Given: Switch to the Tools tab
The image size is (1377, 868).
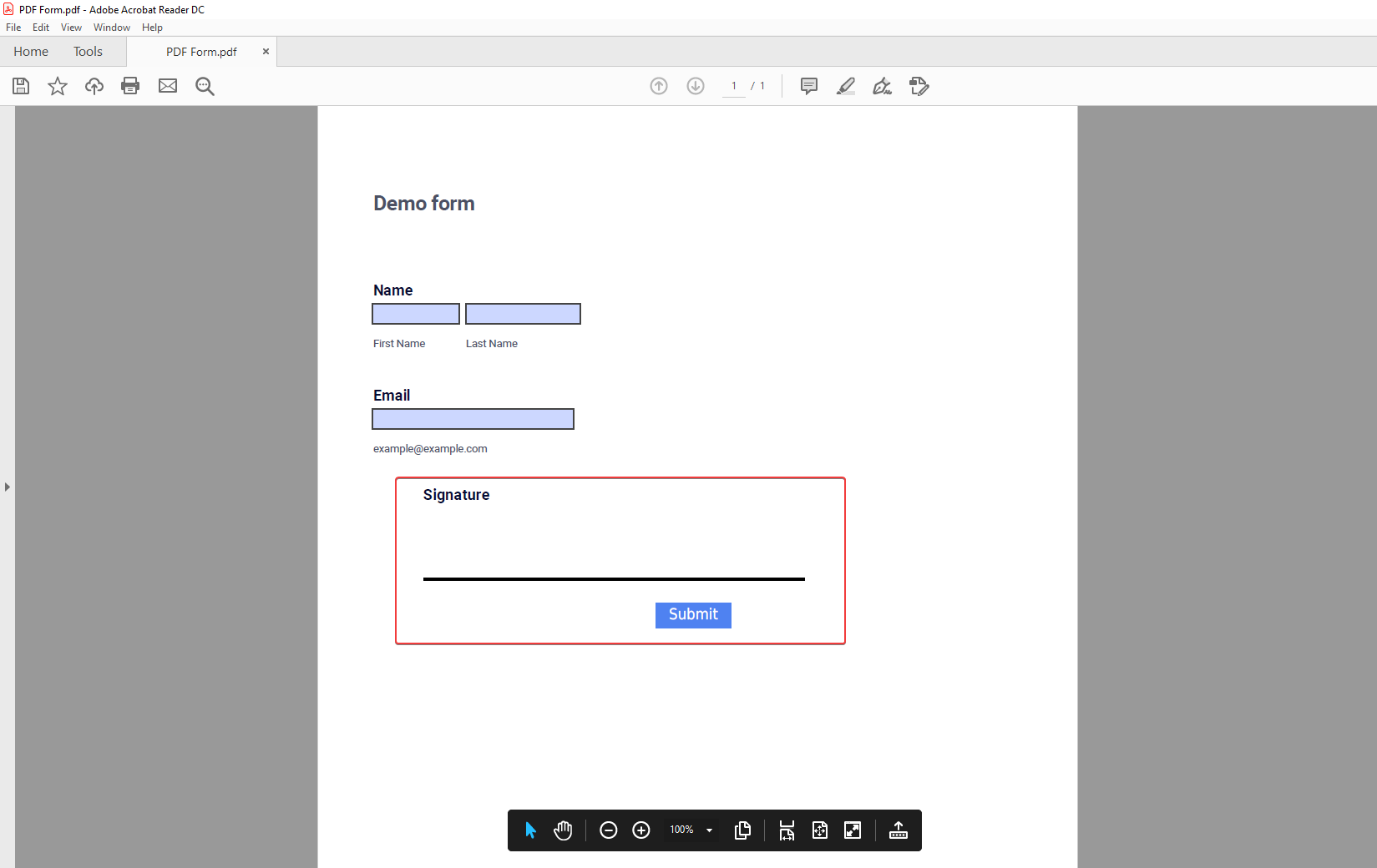Looking at the screenshot, I should 88,51.
